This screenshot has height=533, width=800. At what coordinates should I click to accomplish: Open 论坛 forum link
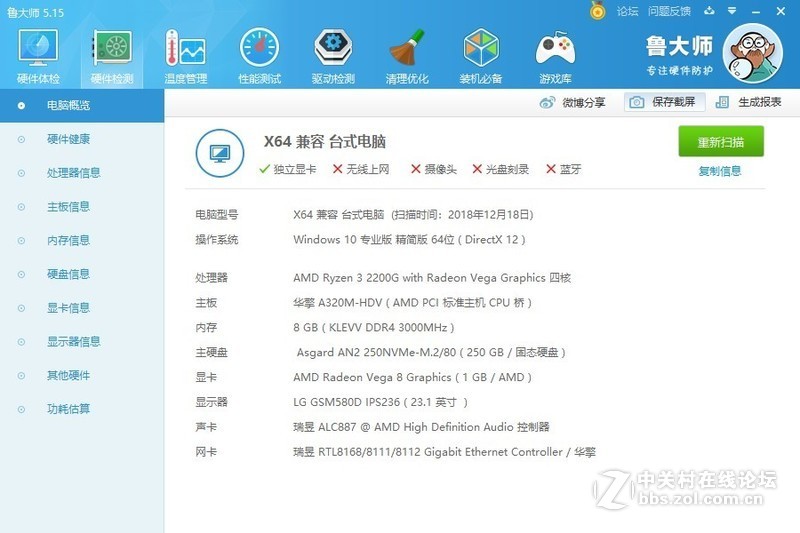coord(627,11)
